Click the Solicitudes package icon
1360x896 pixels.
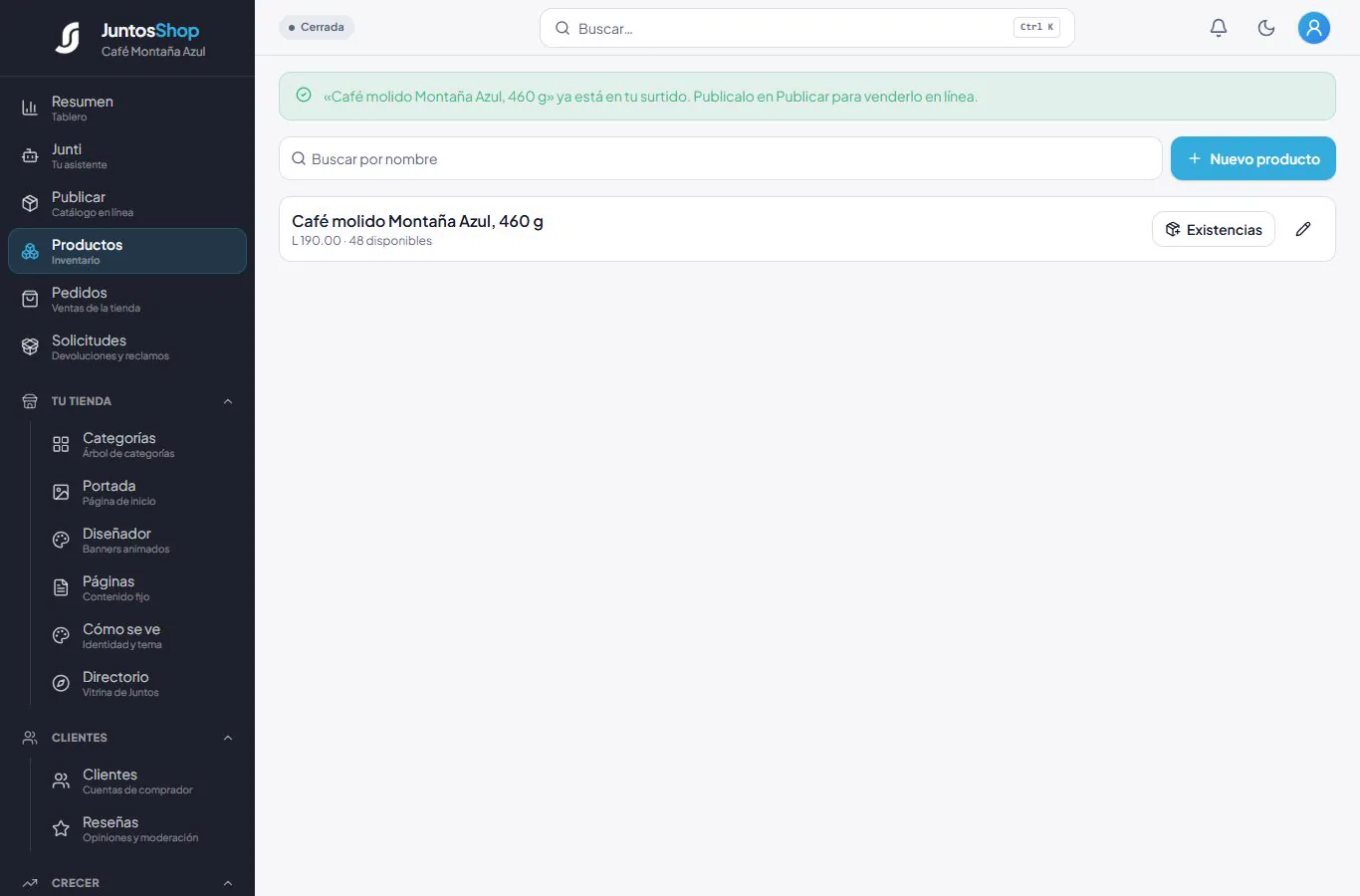[x=30, y=346]
